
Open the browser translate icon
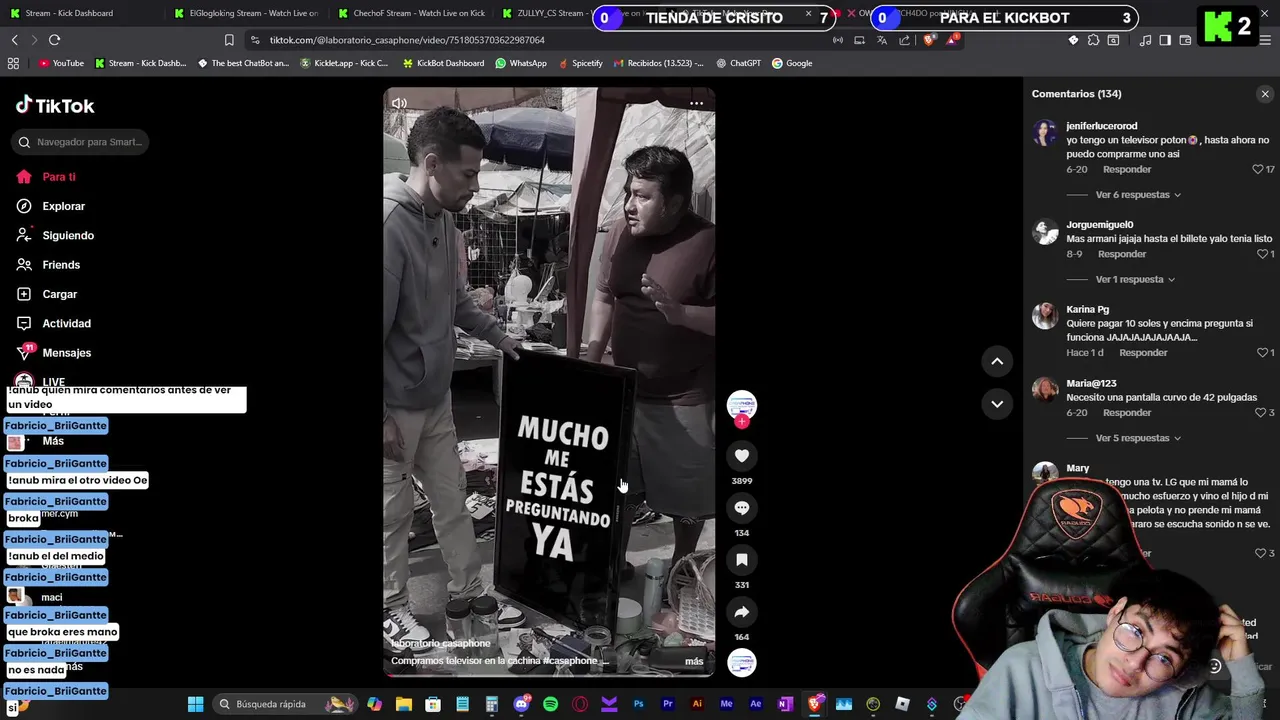[882, 40]
